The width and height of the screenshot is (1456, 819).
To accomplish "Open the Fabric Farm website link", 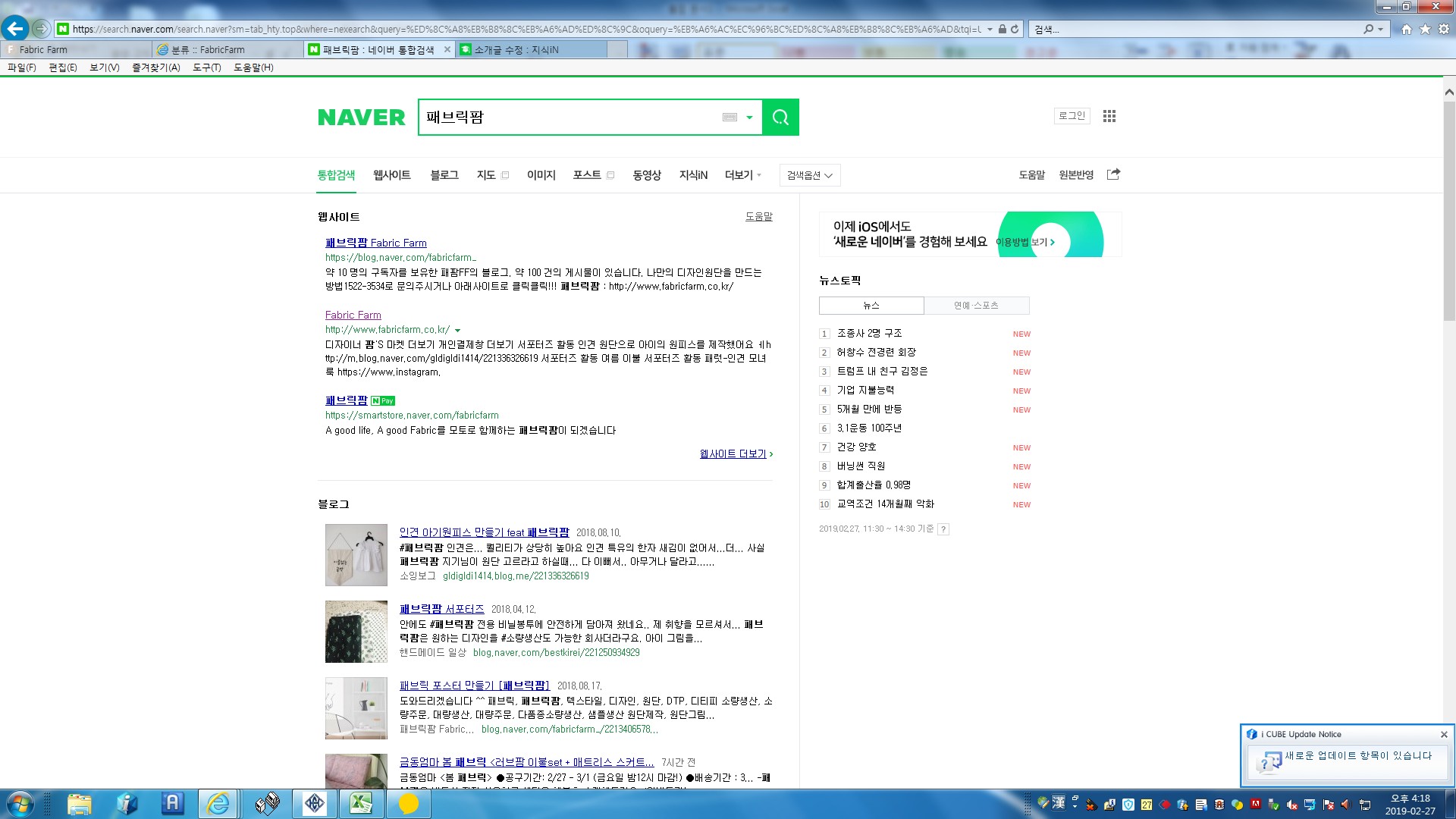I will 353,315.
